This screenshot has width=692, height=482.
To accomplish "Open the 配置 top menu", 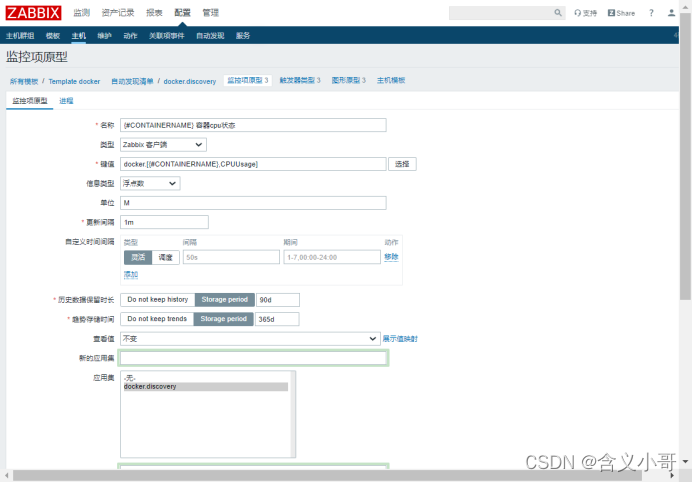I will pos(182,13).
